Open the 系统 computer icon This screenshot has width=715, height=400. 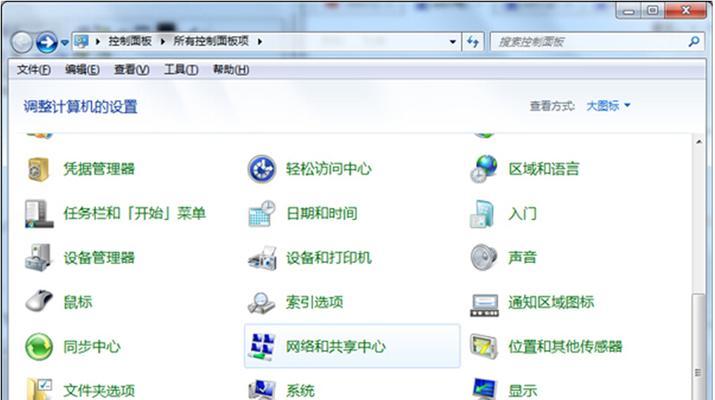point(262,390)
